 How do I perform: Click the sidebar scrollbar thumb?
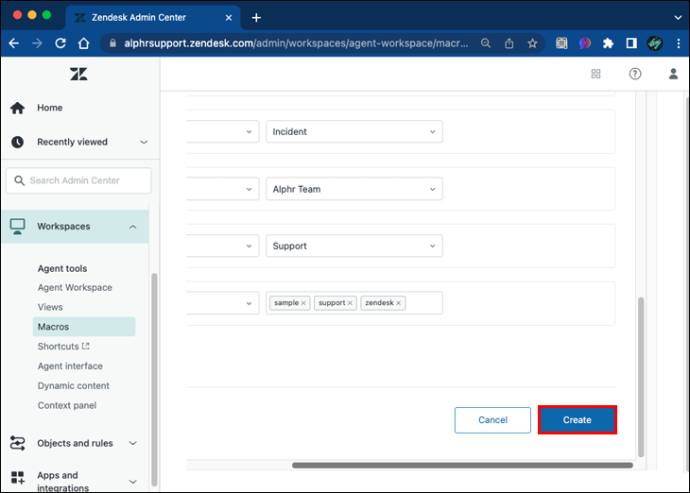[154, 379]
